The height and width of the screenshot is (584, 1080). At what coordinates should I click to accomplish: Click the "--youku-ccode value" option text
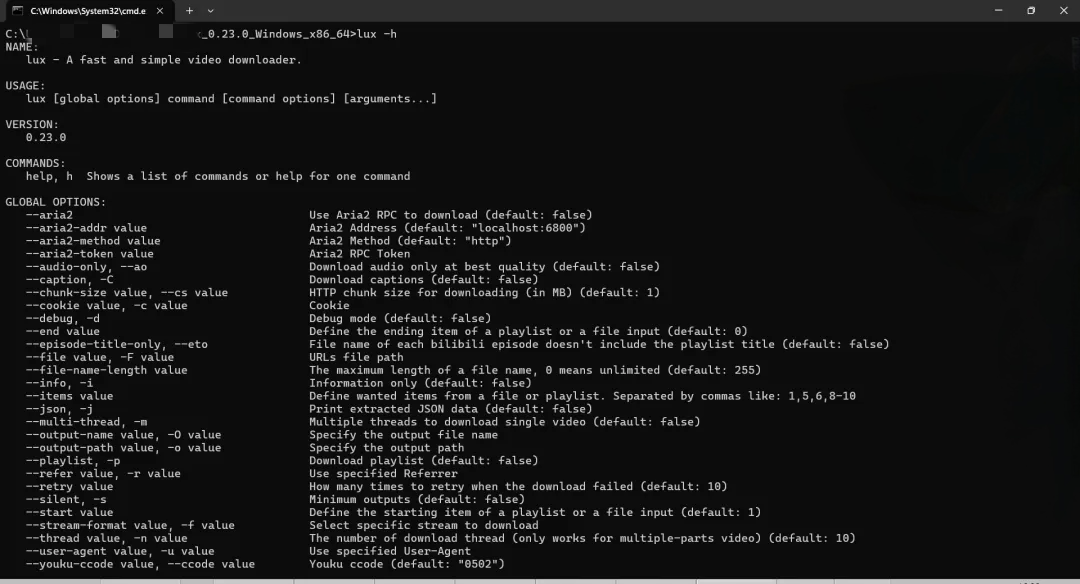[x=90, y=564]
